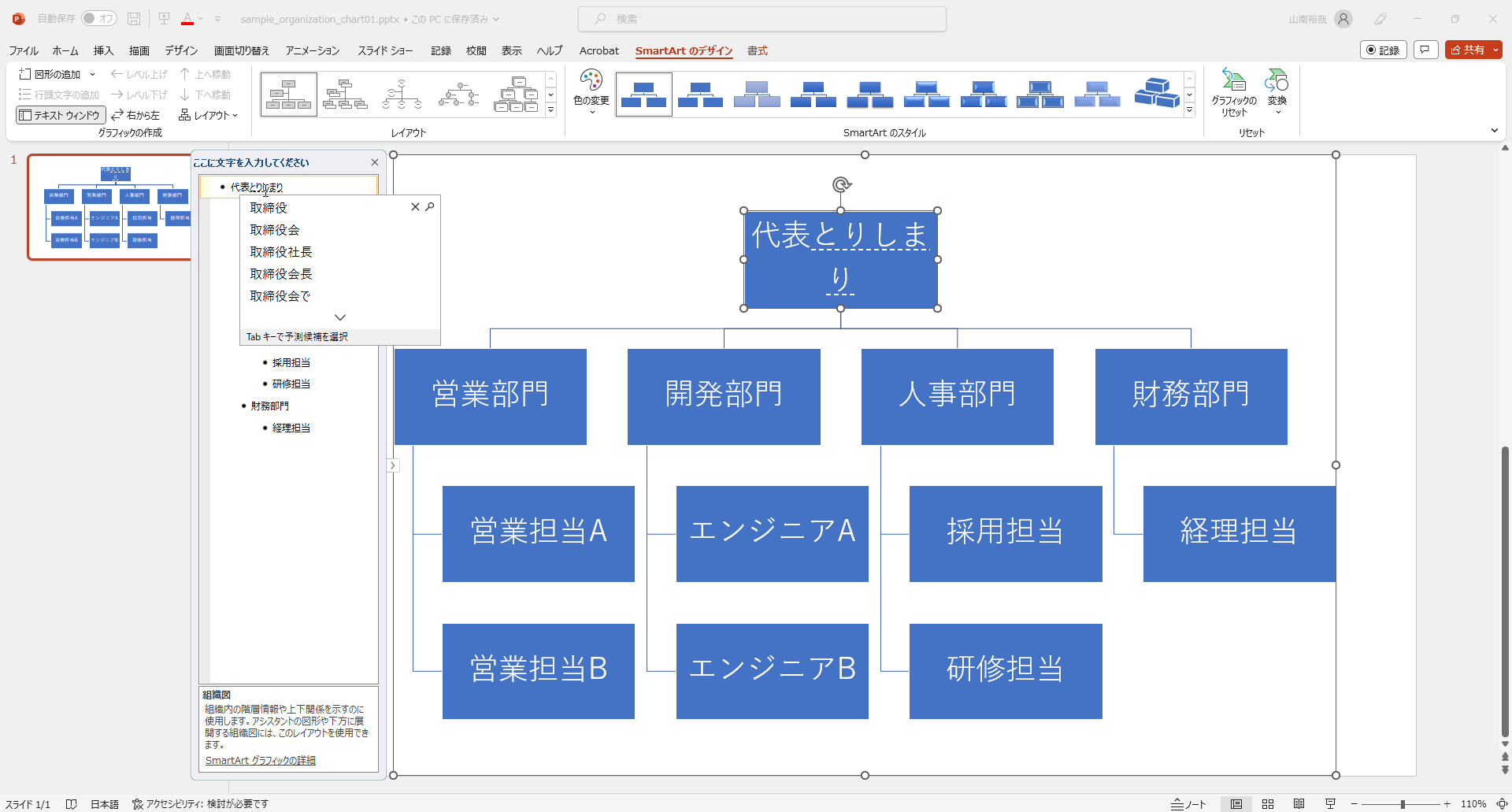
Task: Toggle ノート pane in status bar
Action: pos(1188,804)
